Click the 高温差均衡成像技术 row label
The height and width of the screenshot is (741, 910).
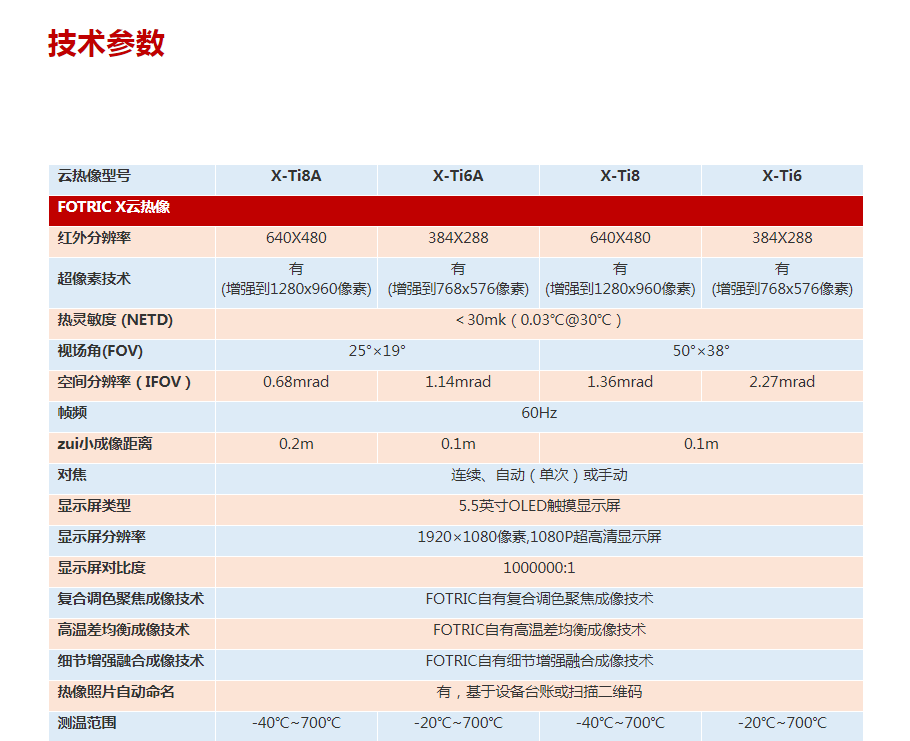123,630
